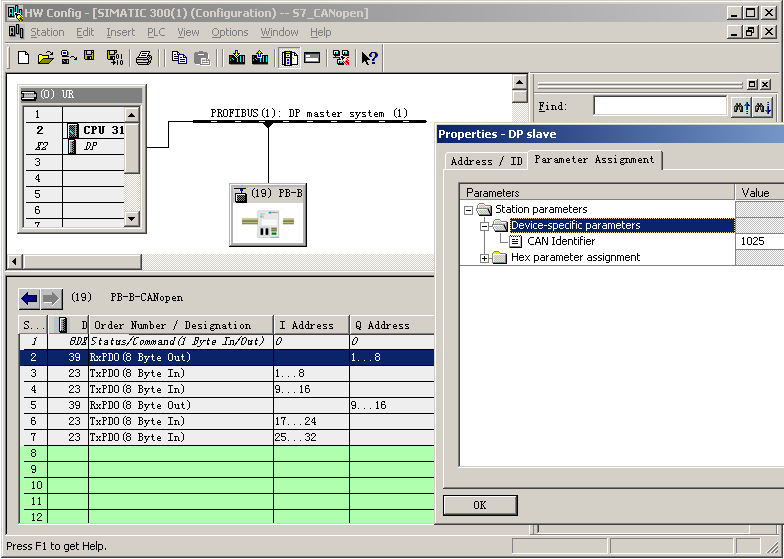784x559 pixels.
Task: Switch to the Address / ID tab
Action: (x=486, y=161)
